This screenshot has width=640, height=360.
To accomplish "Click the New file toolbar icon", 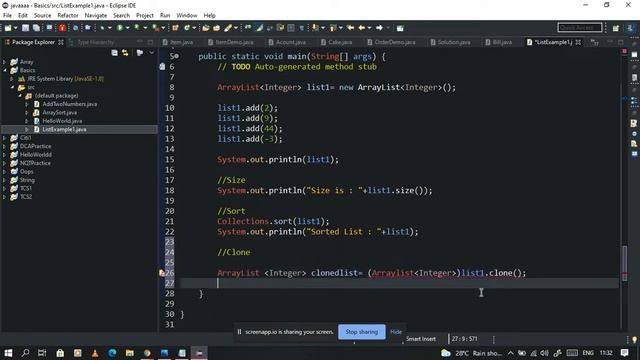I will coord(8,28).
